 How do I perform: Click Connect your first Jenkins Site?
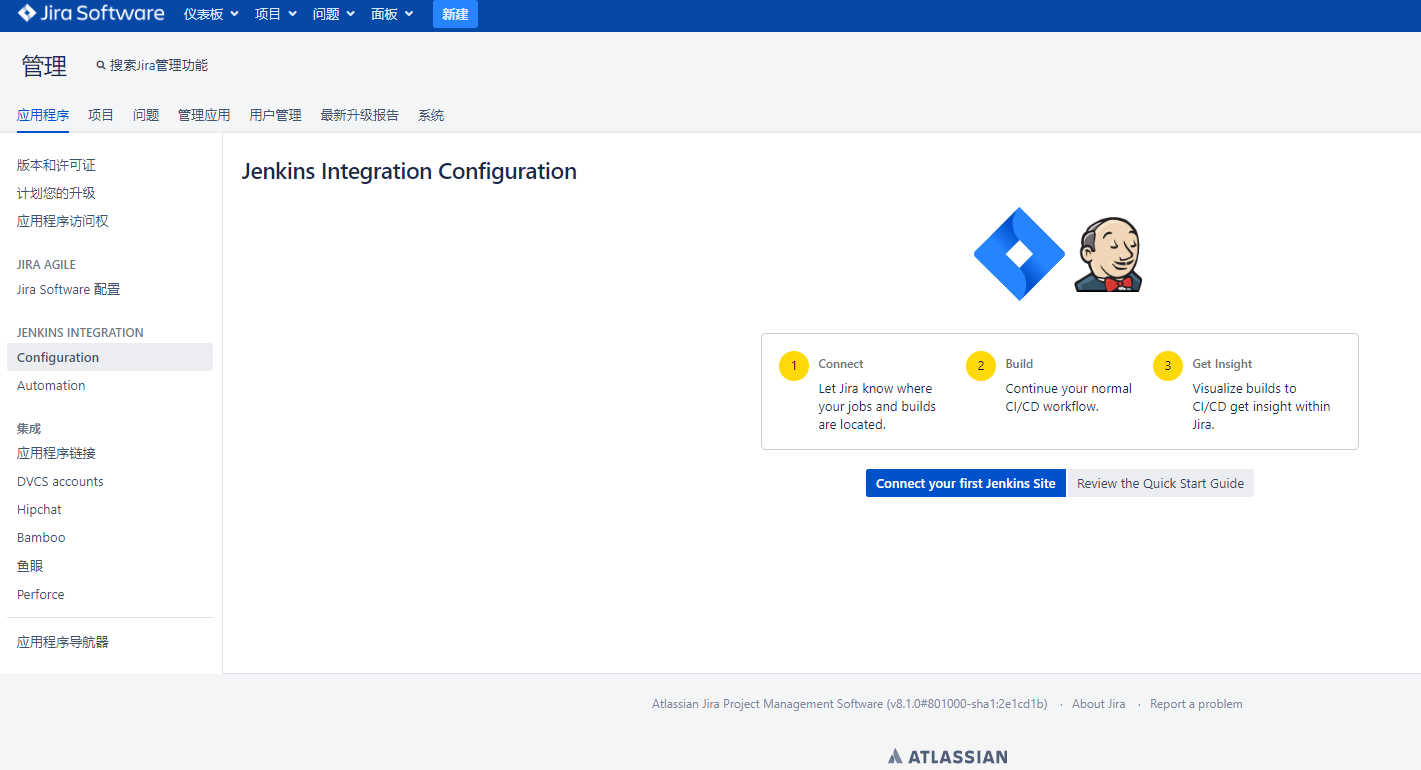966,483
